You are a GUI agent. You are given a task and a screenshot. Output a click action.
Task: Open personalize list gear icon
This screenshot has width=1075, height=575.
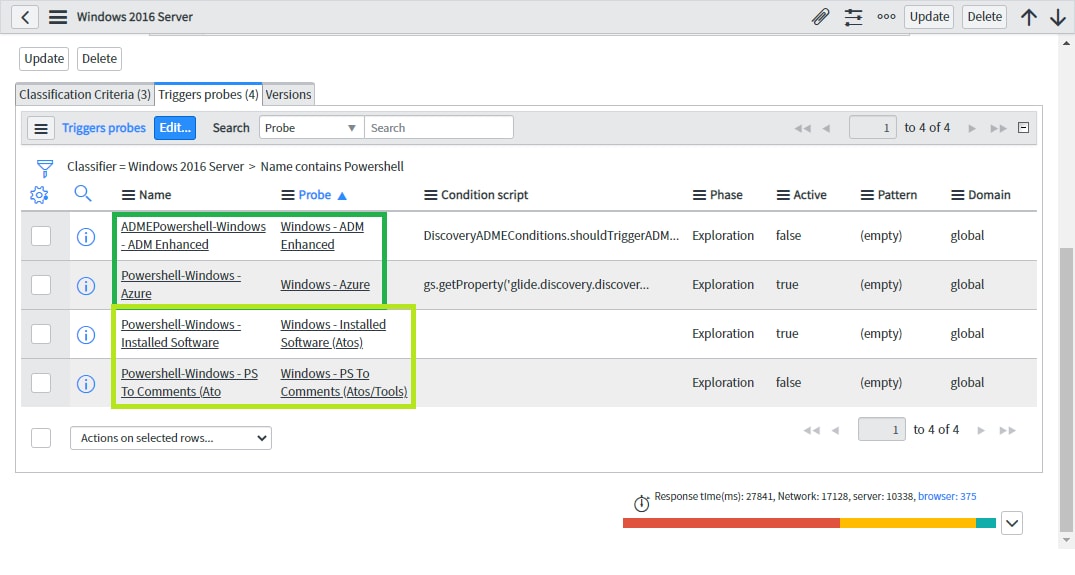click(39, 195)
